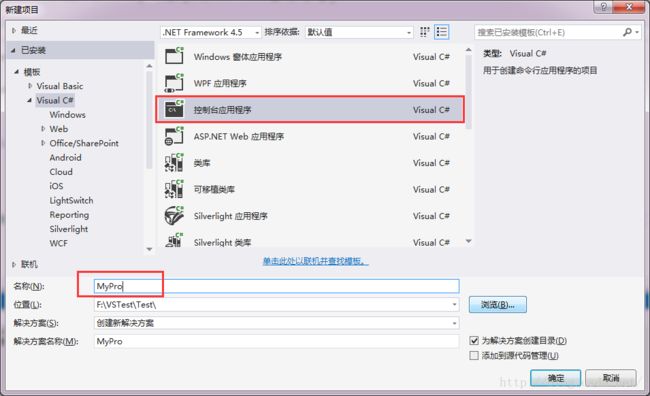Click the 可移植类库 row text

(214, 189)
